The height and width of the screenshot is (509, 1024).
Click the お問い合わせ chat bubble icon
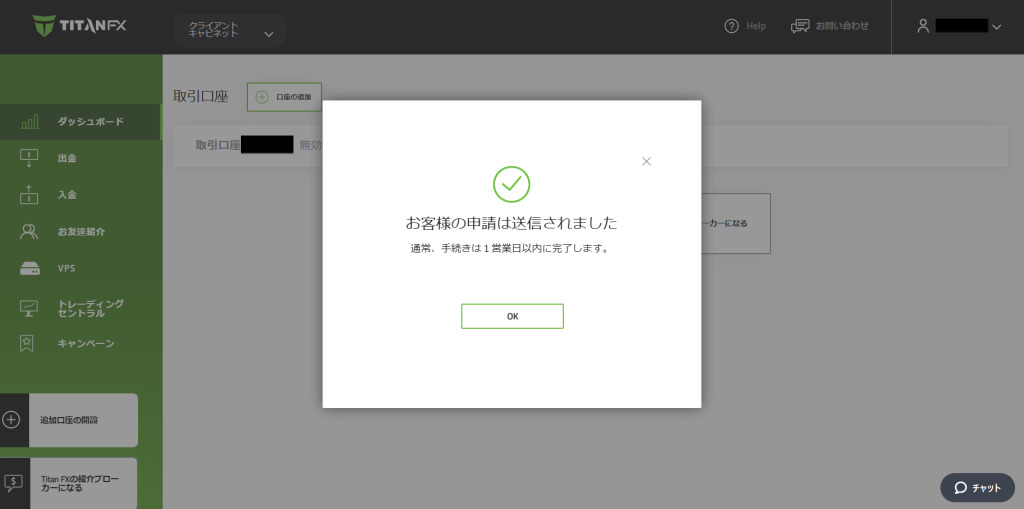[800, 26]
